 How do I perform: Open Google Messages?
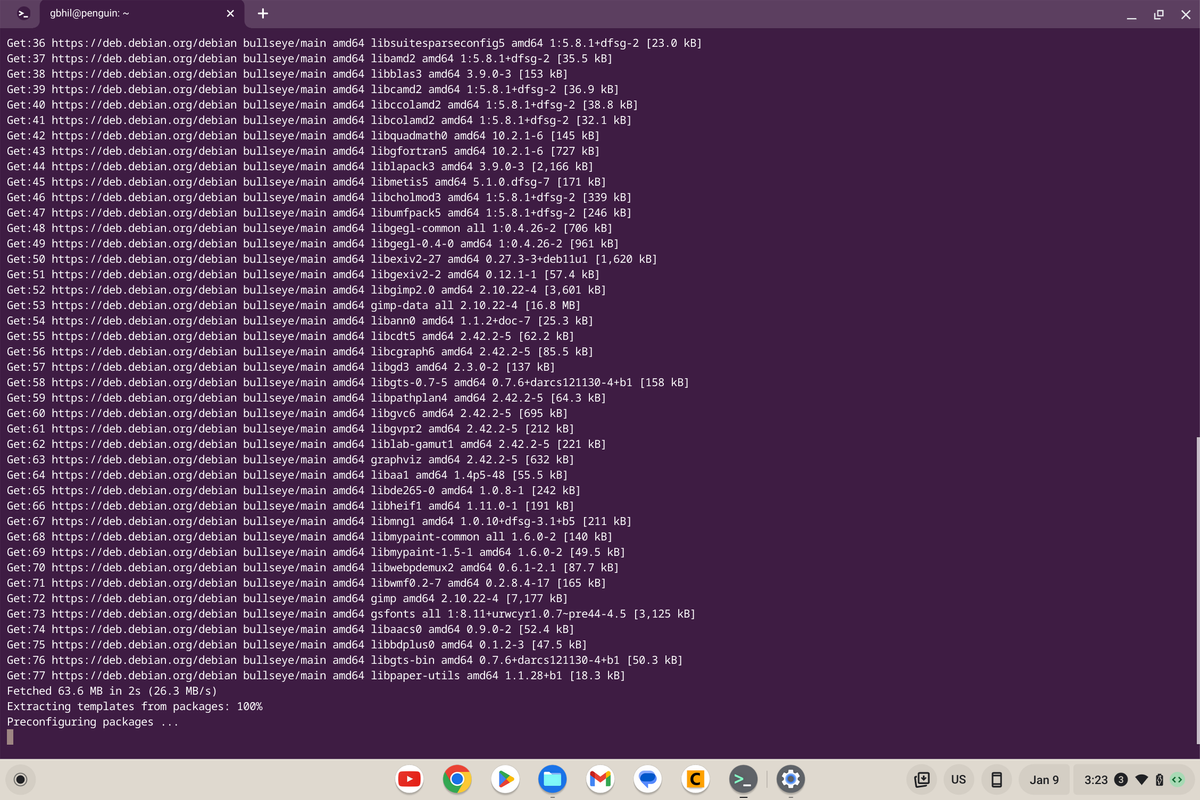pyautogui.click(x=647, y=779)
